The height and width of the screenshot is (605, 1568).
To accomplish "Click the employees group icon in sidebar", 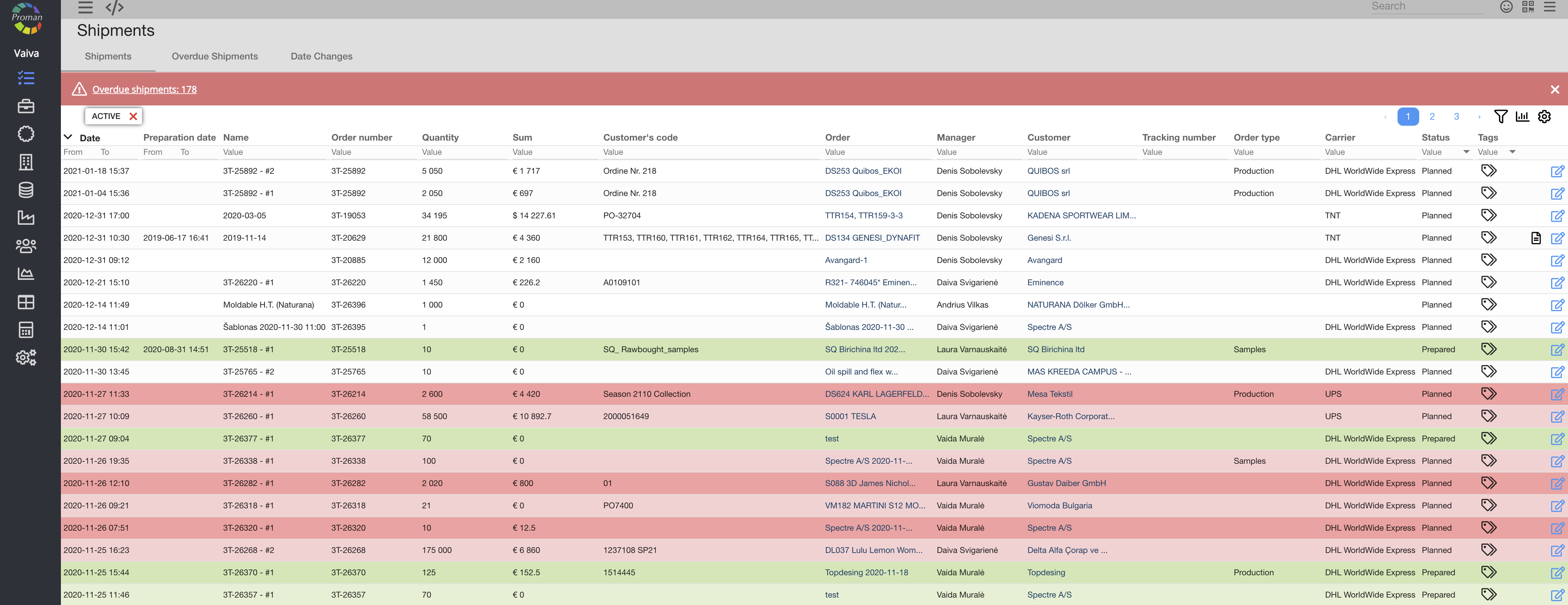I will 26,246.
